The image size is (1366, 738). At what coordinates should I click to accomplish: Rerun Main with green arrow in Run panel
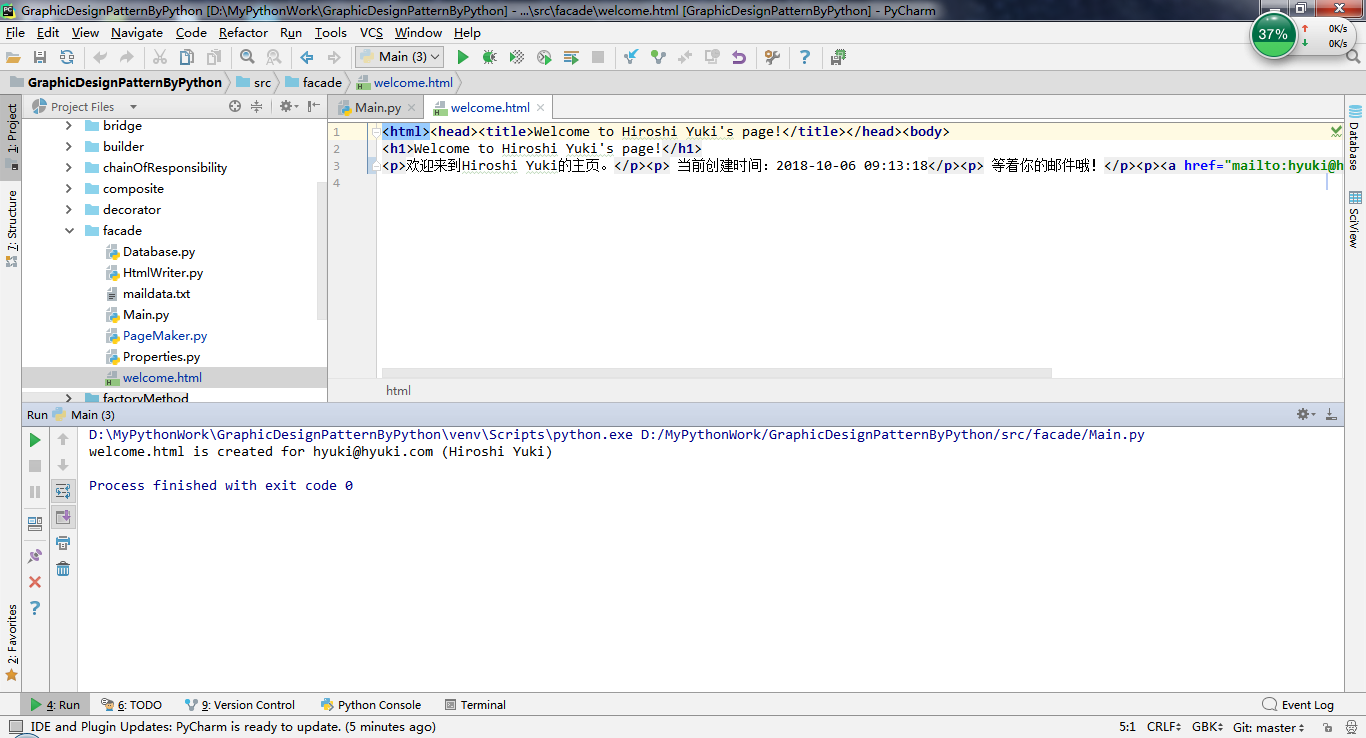[35, 440]
